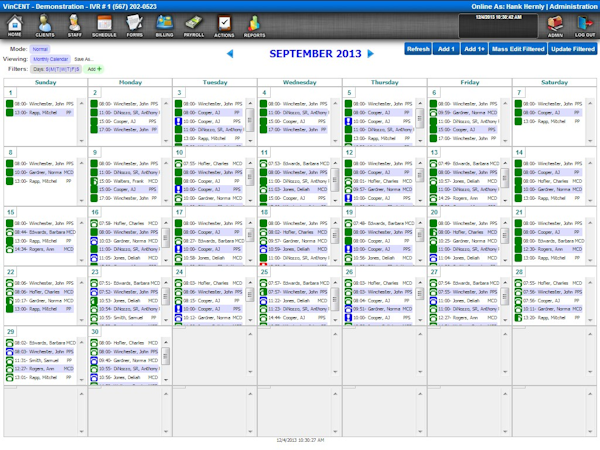Click green status icon for 08:00 Winchester on September 1
The height and width of the screenshot is (450, 600).
[10, 104]
